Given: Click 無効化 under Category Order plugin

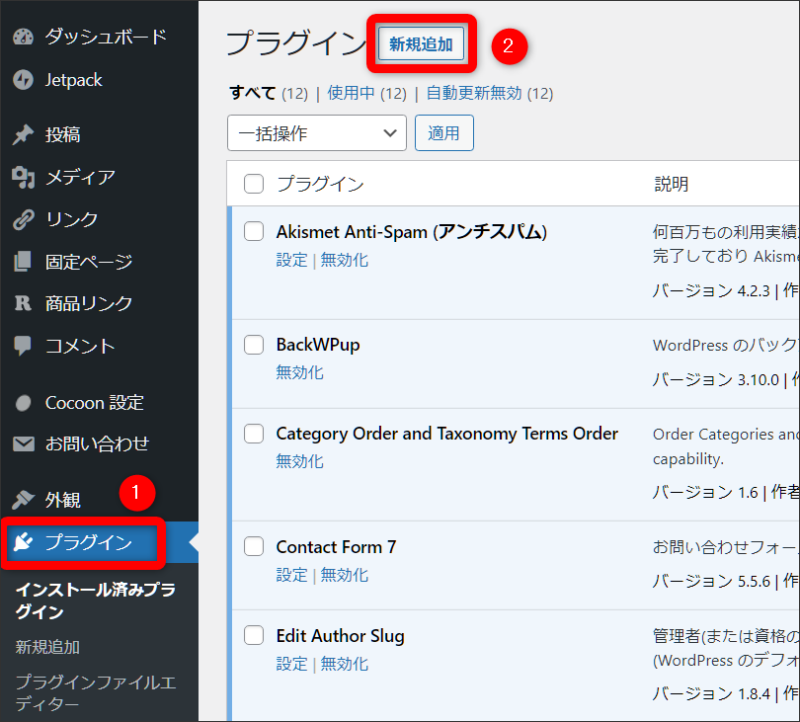Looking at the screenshot, I should [x=299, y=461].
